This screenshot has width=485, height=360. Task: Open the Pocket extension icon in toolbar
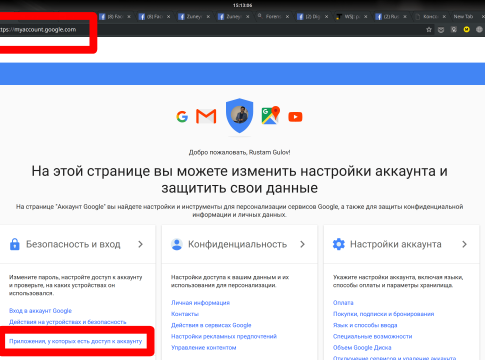point(441,30)
